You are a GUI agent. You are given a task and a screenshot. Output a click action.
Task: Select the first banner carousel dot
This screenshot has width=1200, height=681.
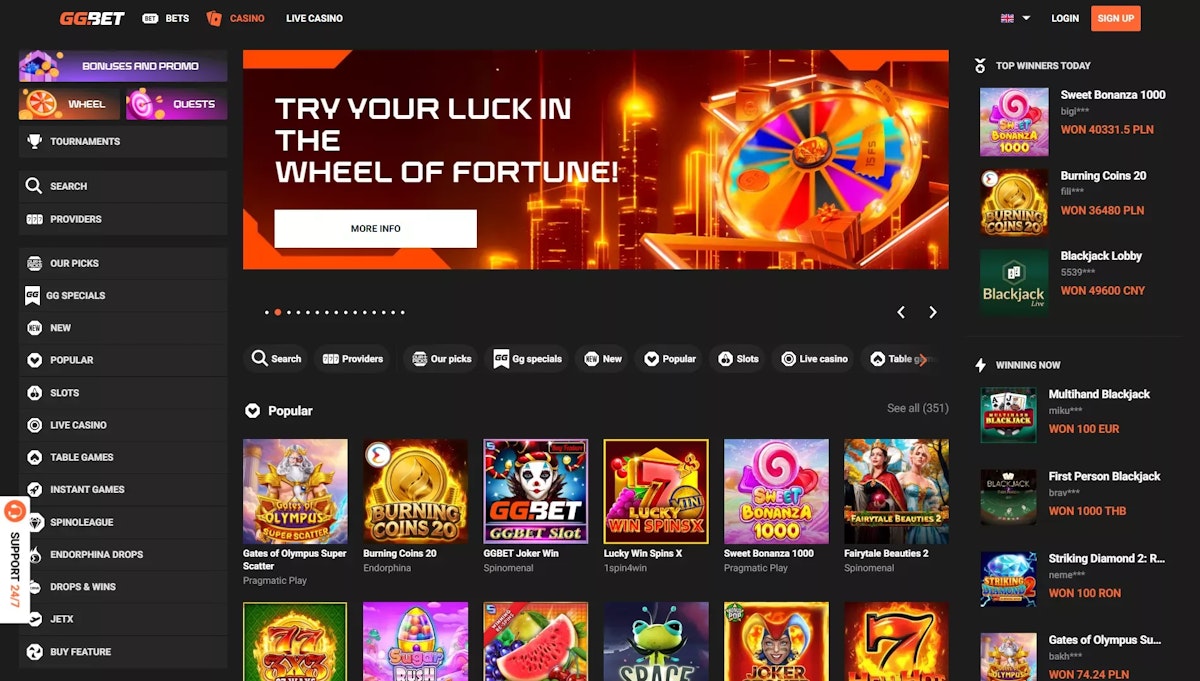(267, 312)
